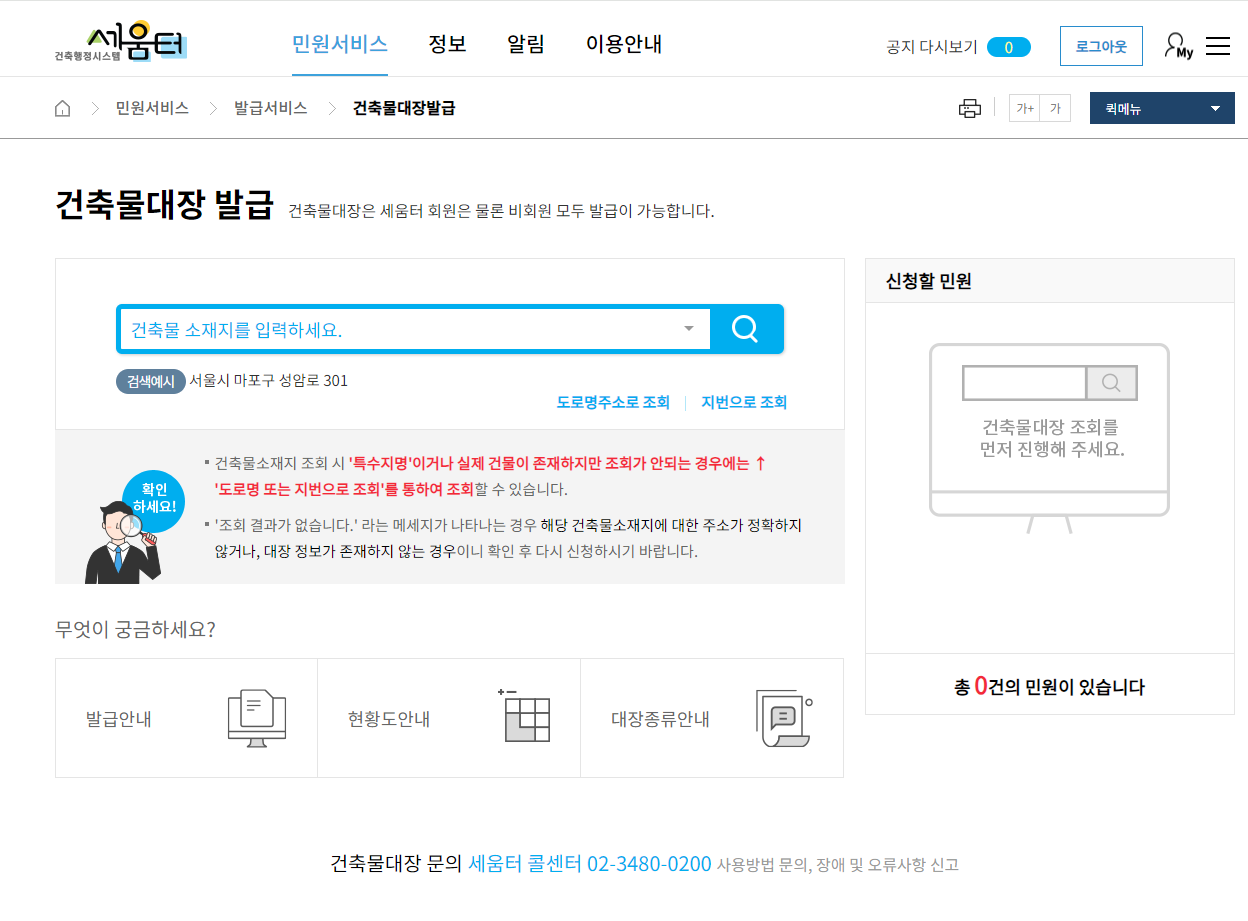Click 건축물대장발급 in the breadcrumb
The width and height of the screenshot is (1248, 921).
click(404, 108)
